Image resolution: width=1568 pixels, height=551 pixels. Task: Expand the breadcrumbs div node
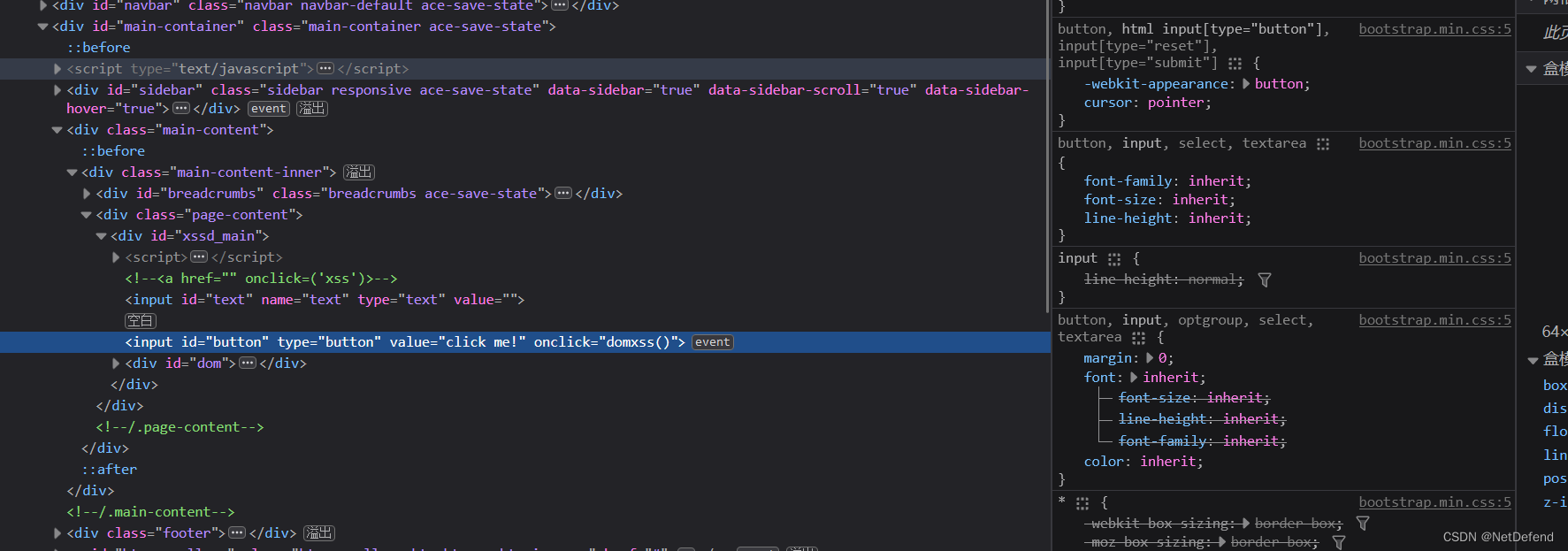(x=87, y=194)
